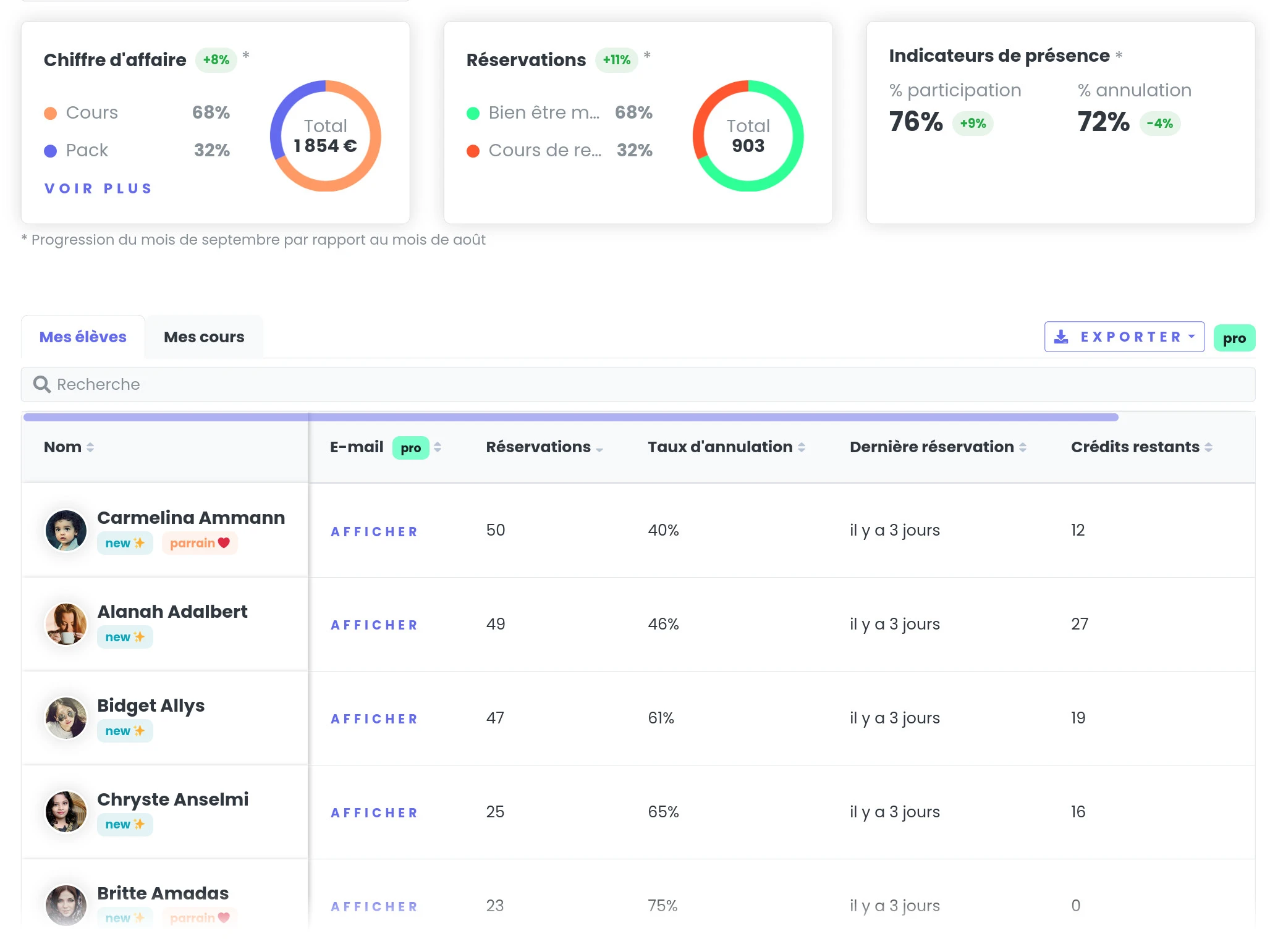
Task: Click the 76% participation value
Action: coord(916,122)
